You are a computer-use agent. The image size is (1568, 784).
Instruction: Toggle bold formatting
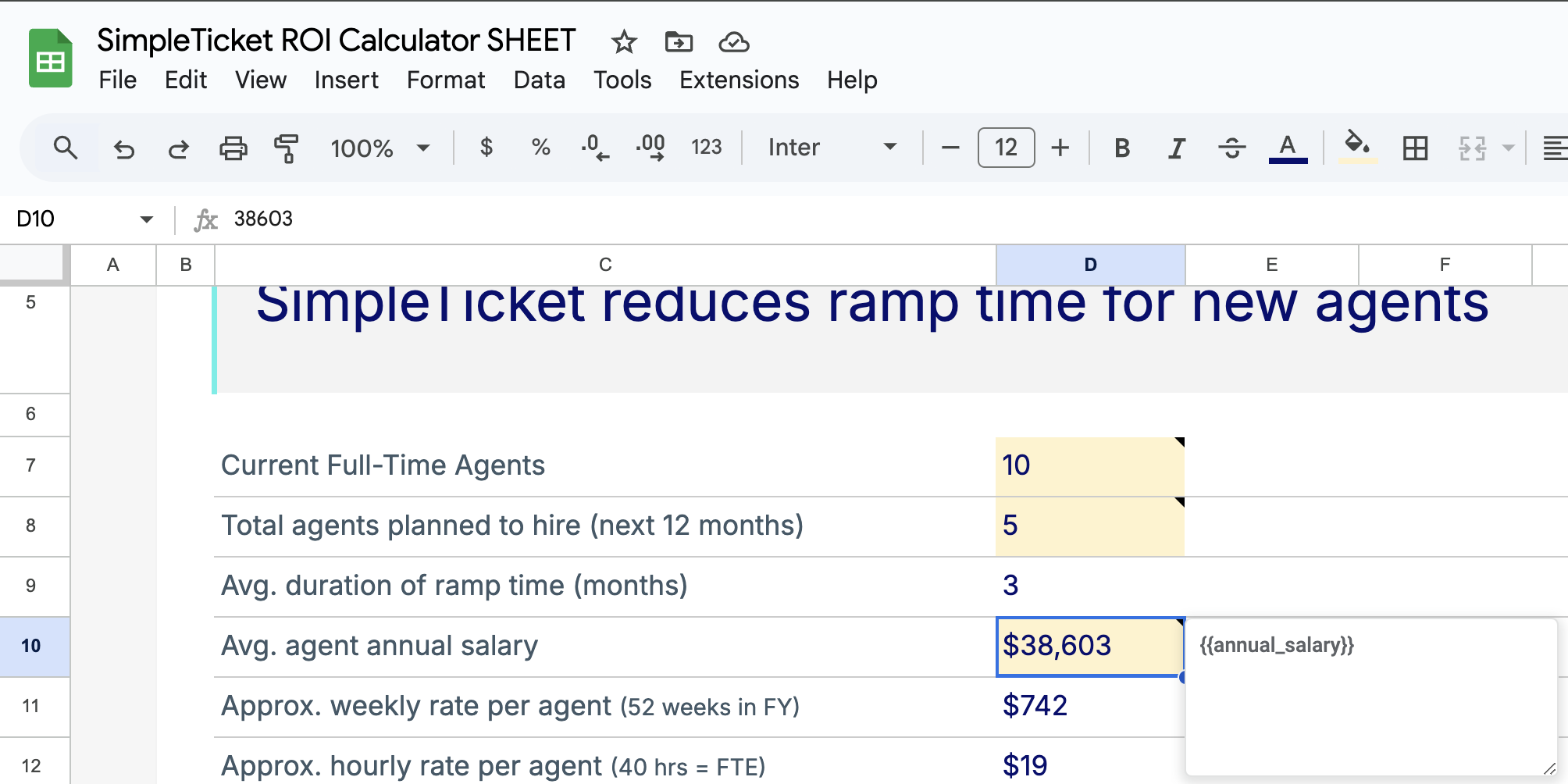pyautogui.click(x=1122, y=148)
